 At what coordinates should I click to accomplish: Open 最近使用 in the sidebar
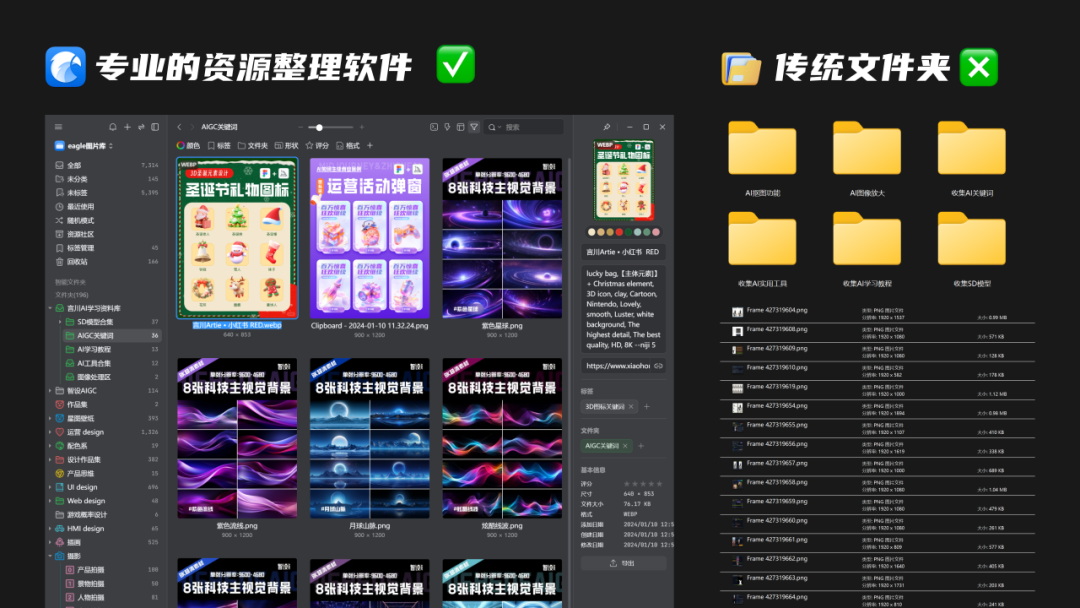pyautogui.click(x=106, y=207)
